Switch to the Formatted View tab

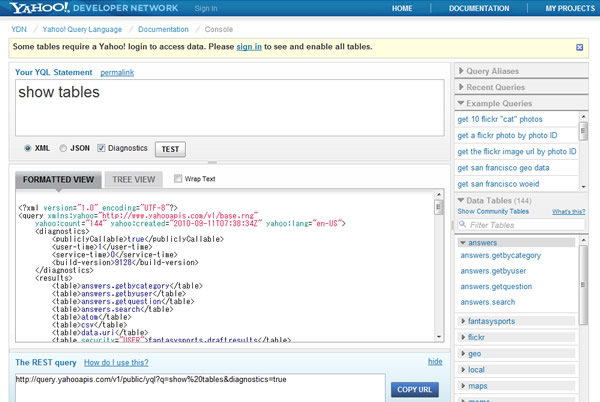(x=58, y=179)
